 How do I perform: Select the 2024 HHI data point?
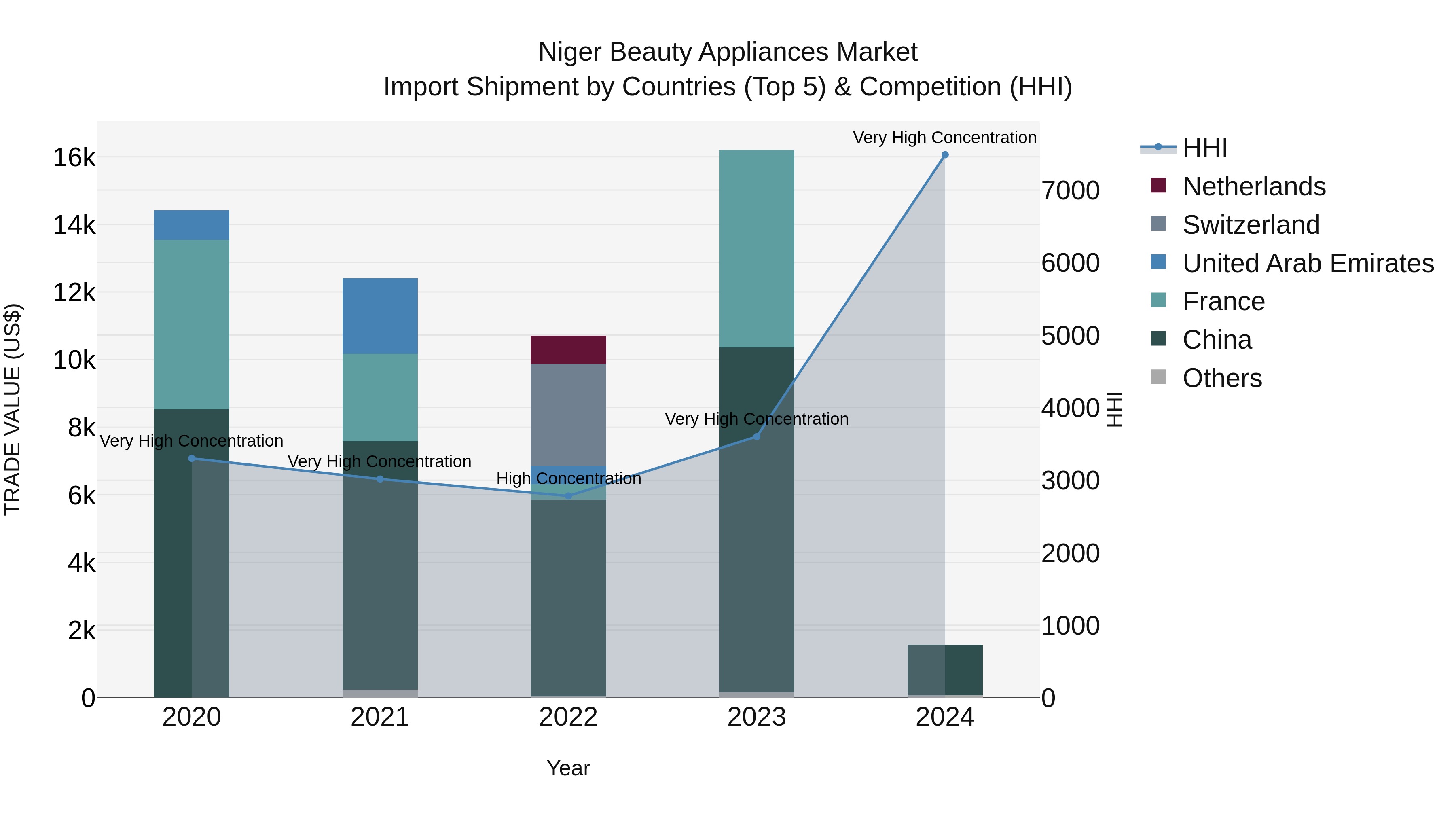pyautogui.click(x=945, y=155)
